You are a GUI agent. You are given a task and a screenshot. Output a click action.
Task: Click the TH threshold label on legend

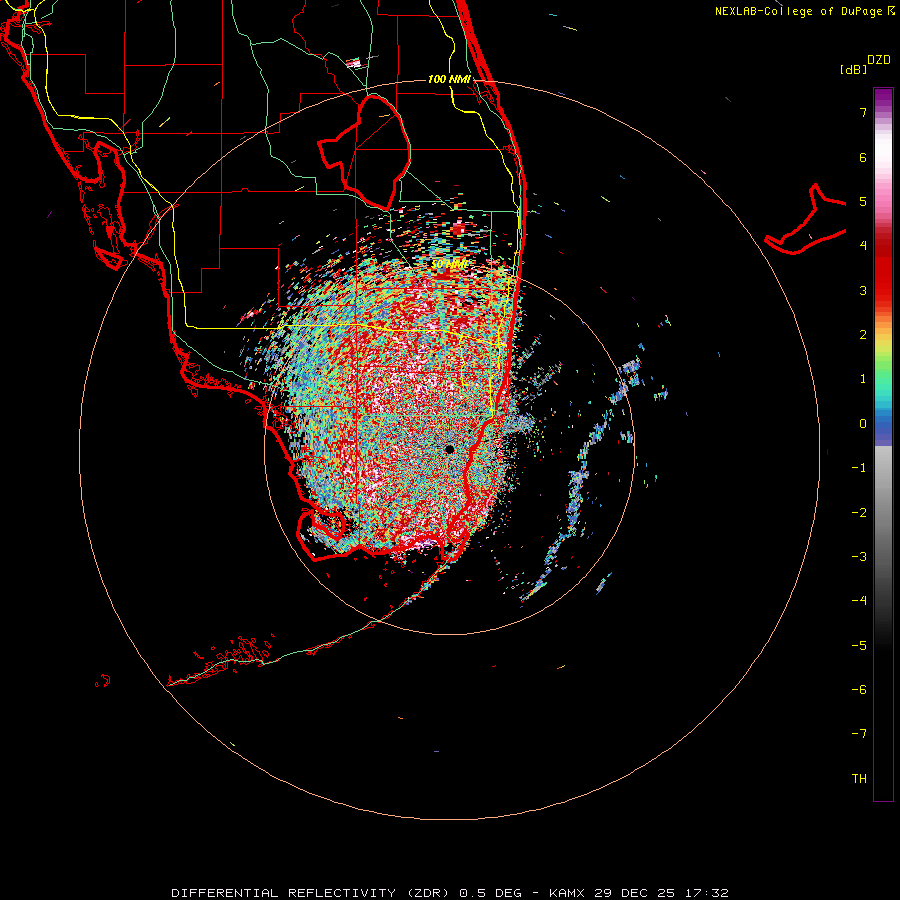click(x=859, y=779)
